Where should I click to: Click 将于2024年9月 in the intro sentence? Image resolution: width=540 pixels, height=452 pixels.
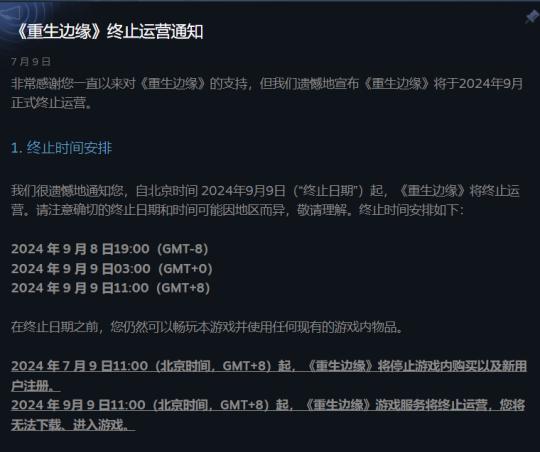tap(479, 84)
